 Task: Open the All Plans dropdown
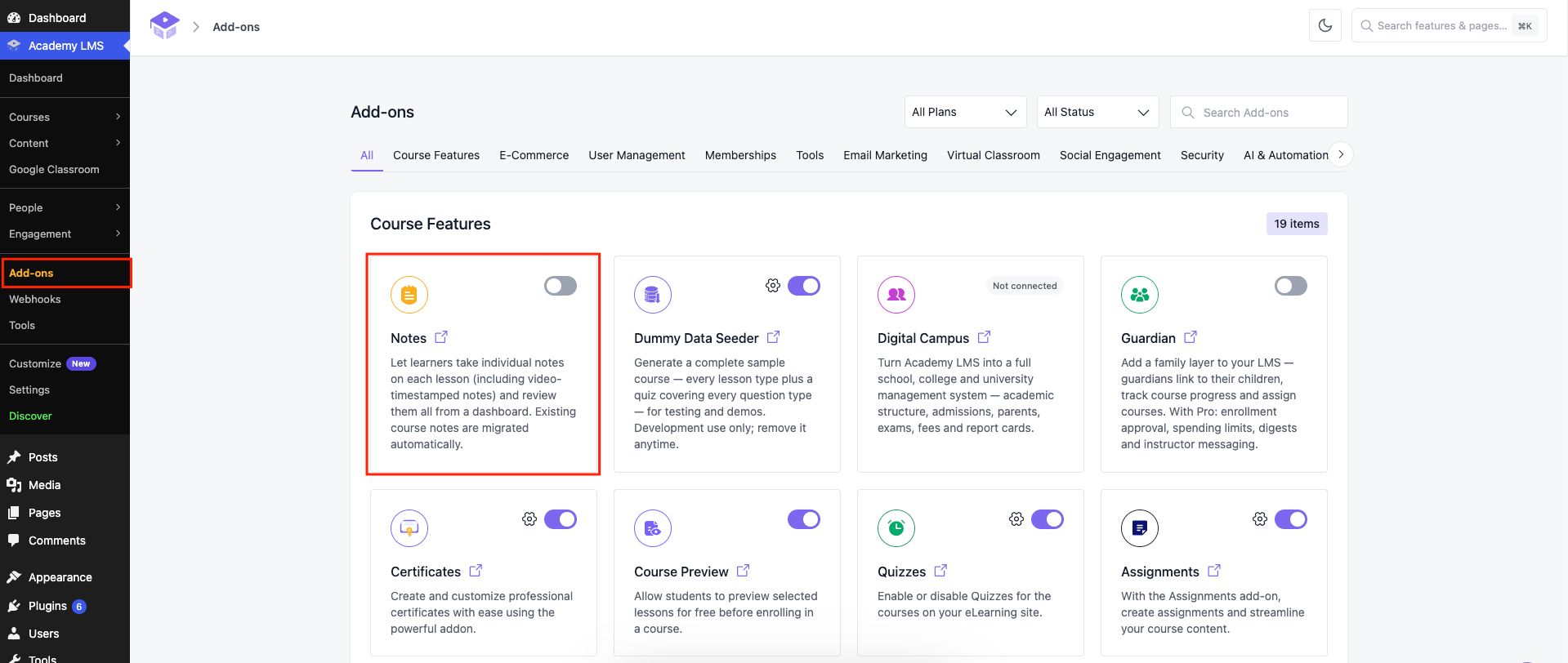point(965,112)
